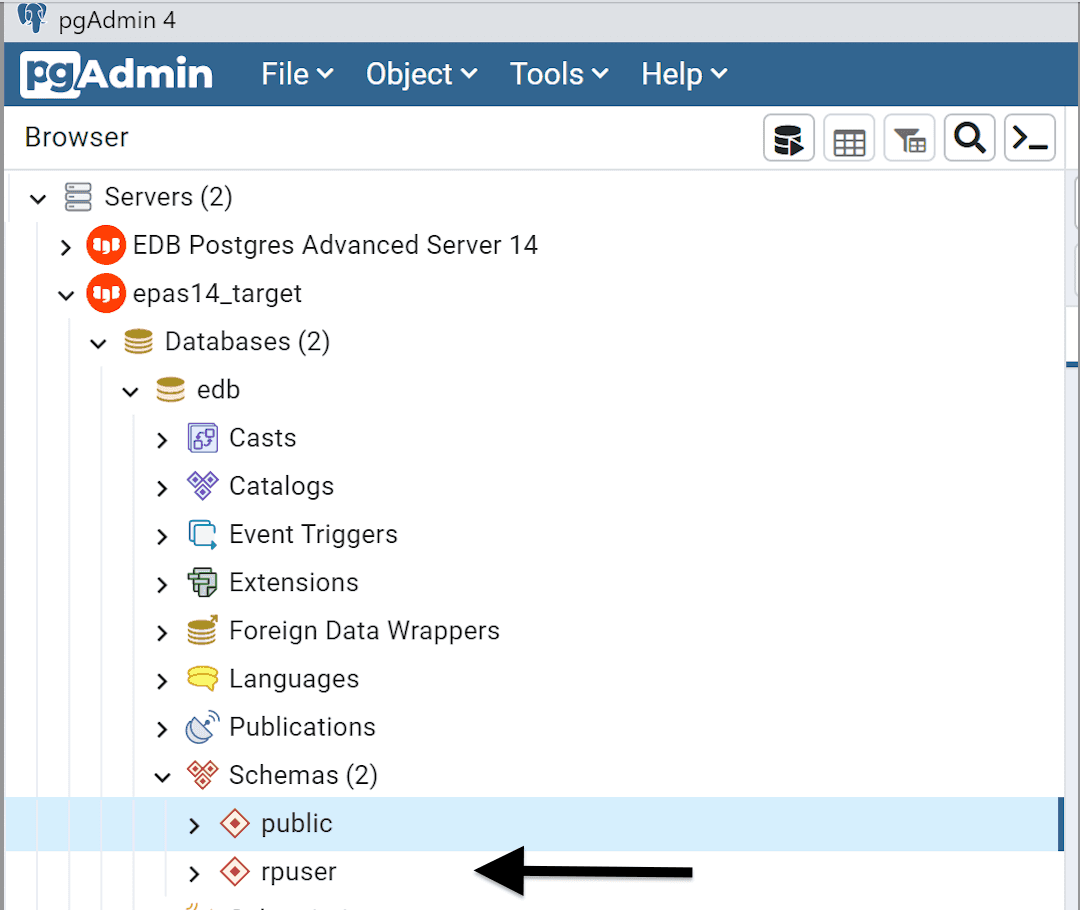
Task: Click the Publications node icon
Action: click(202, 727)
